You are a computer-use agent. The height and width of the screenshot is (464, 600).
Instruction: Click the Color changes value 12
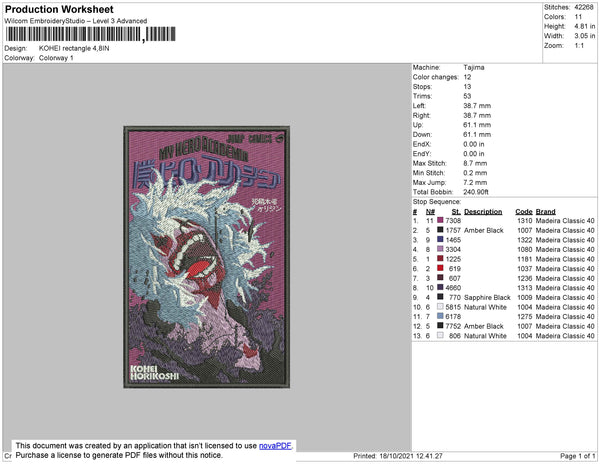(x=467, y=77)
